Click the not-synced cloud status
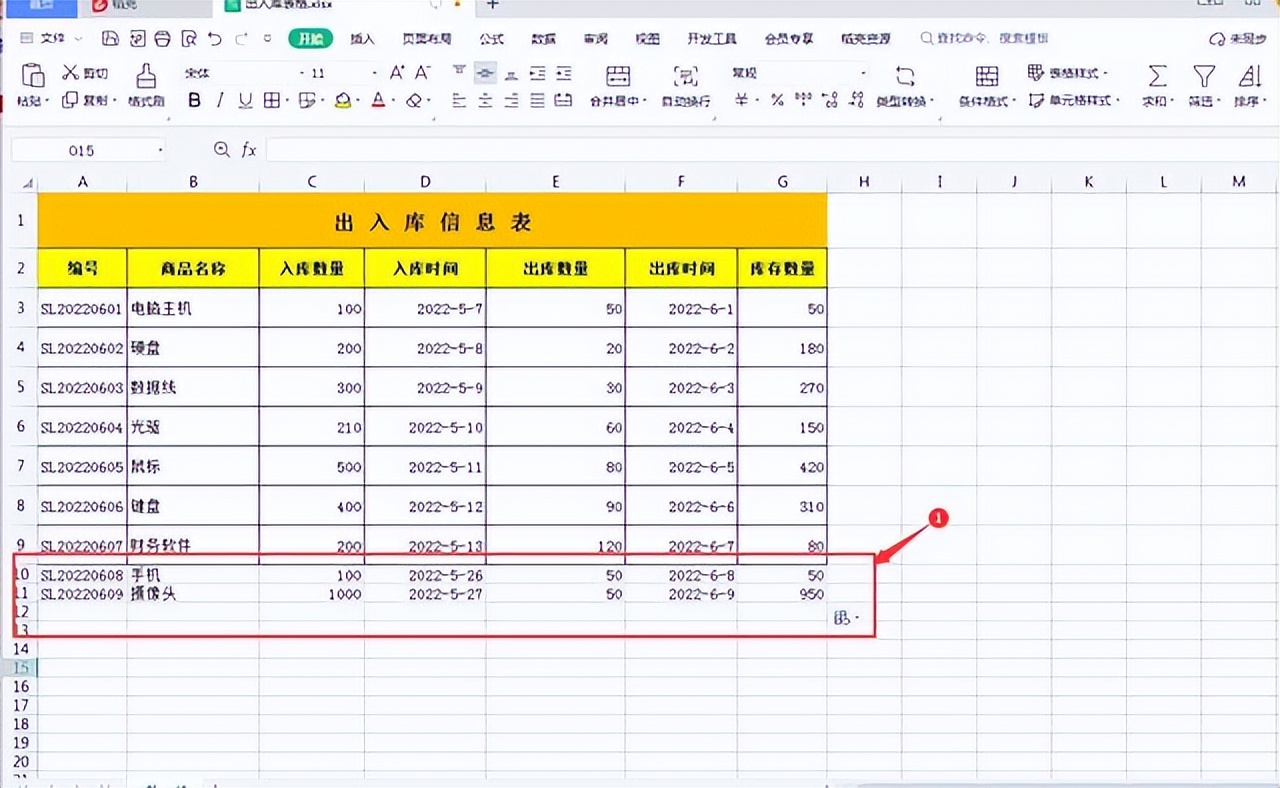Viewport: 1280px width, 788px height. pyautogui.click(x=1238, y=39)
